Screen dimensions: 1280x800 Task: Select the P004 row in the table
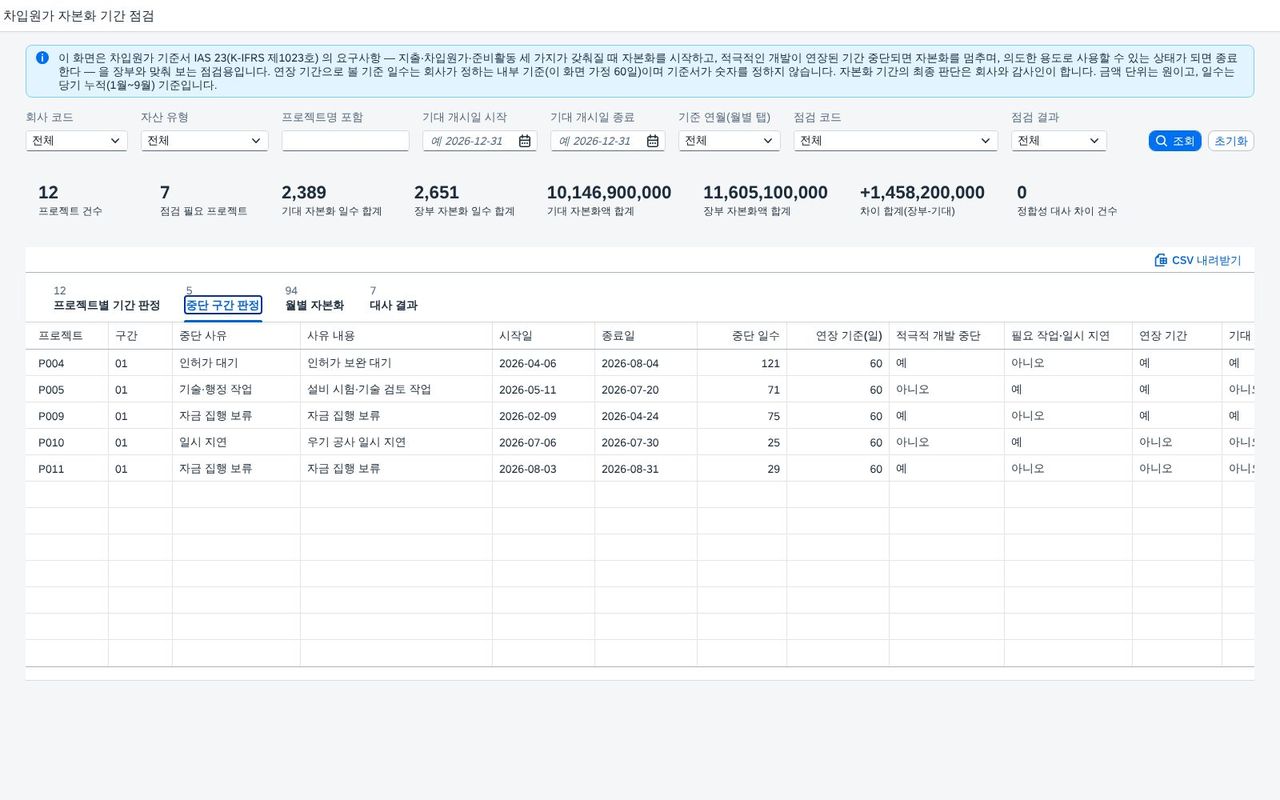point(640,363)
